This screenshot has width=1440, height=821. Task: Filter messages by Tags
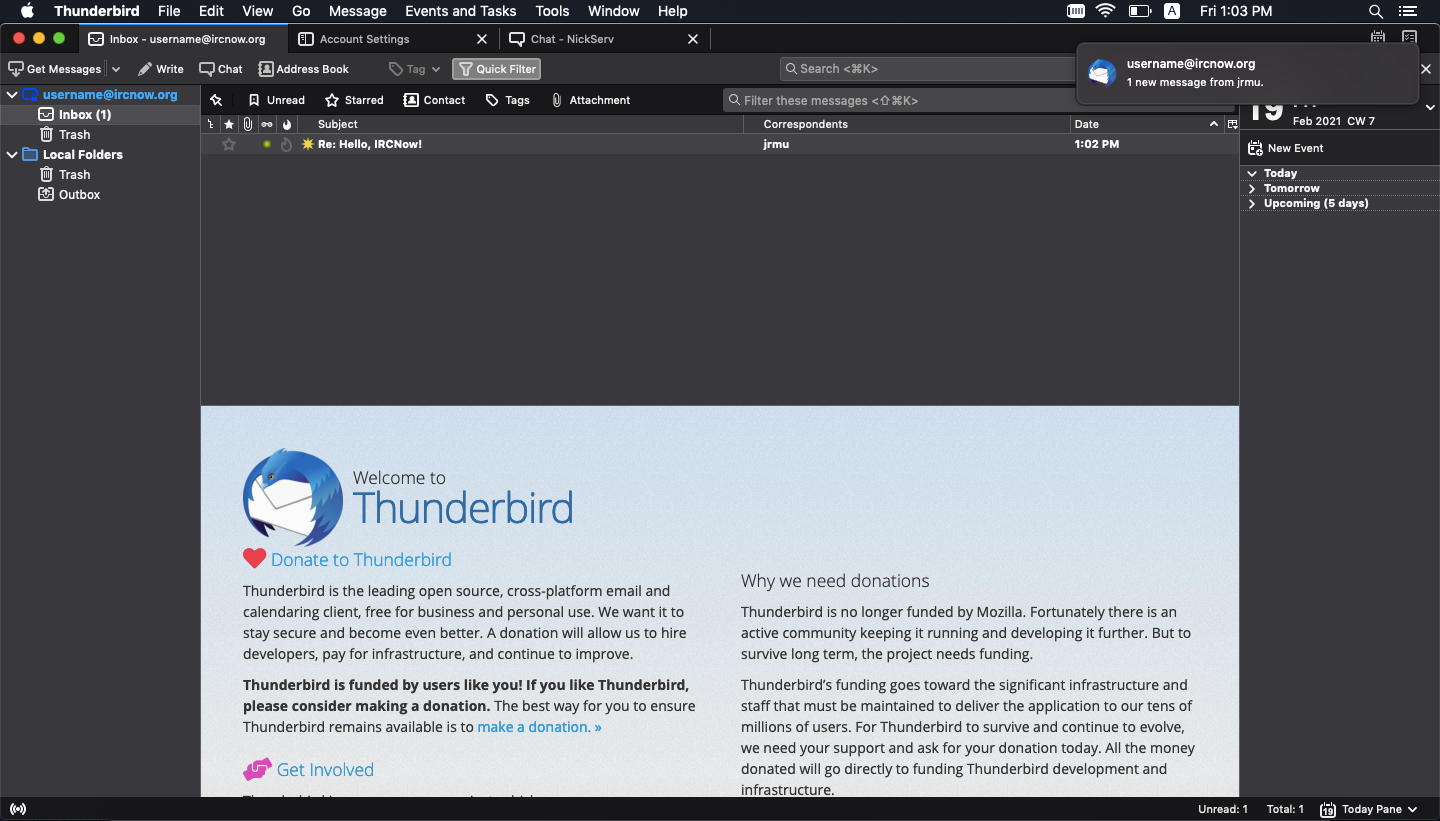(508, 100)
